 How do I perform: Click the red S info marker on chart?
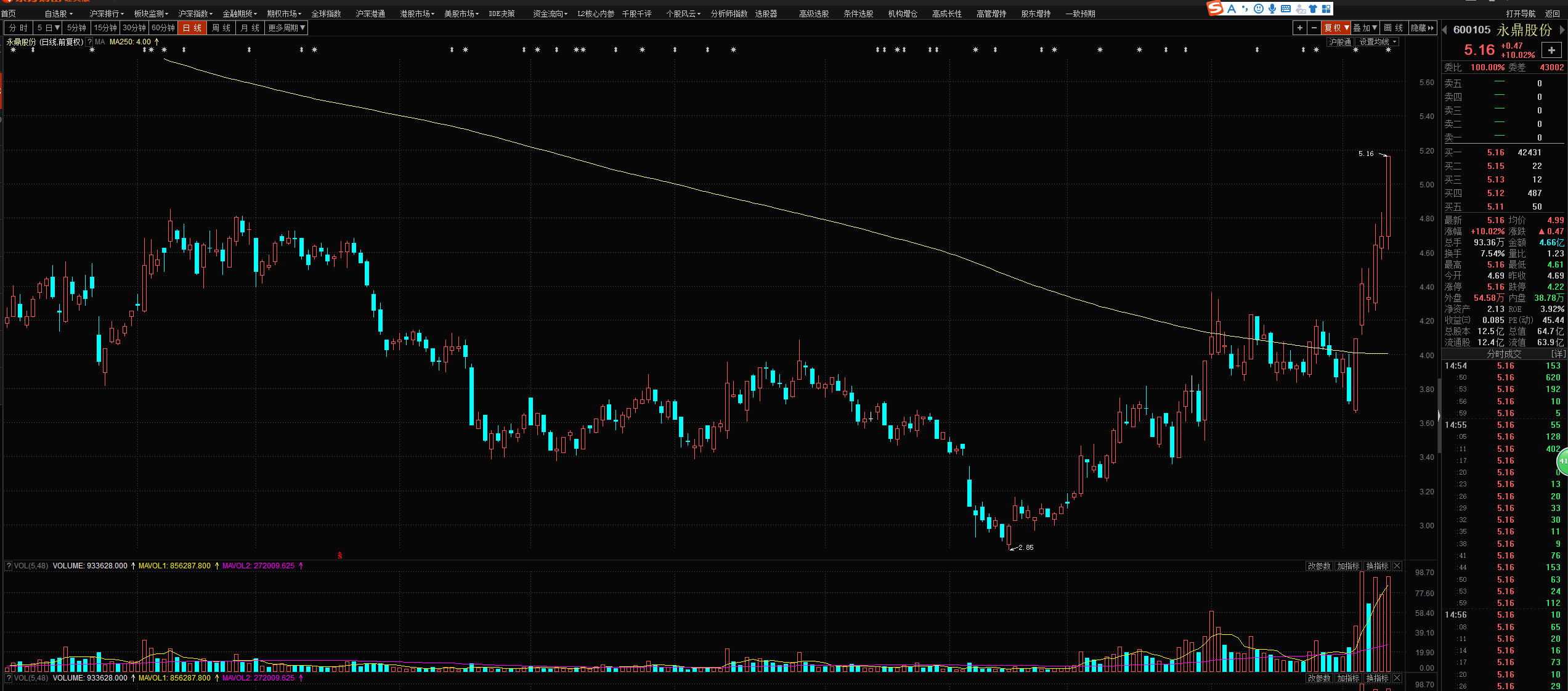point(340,555)
